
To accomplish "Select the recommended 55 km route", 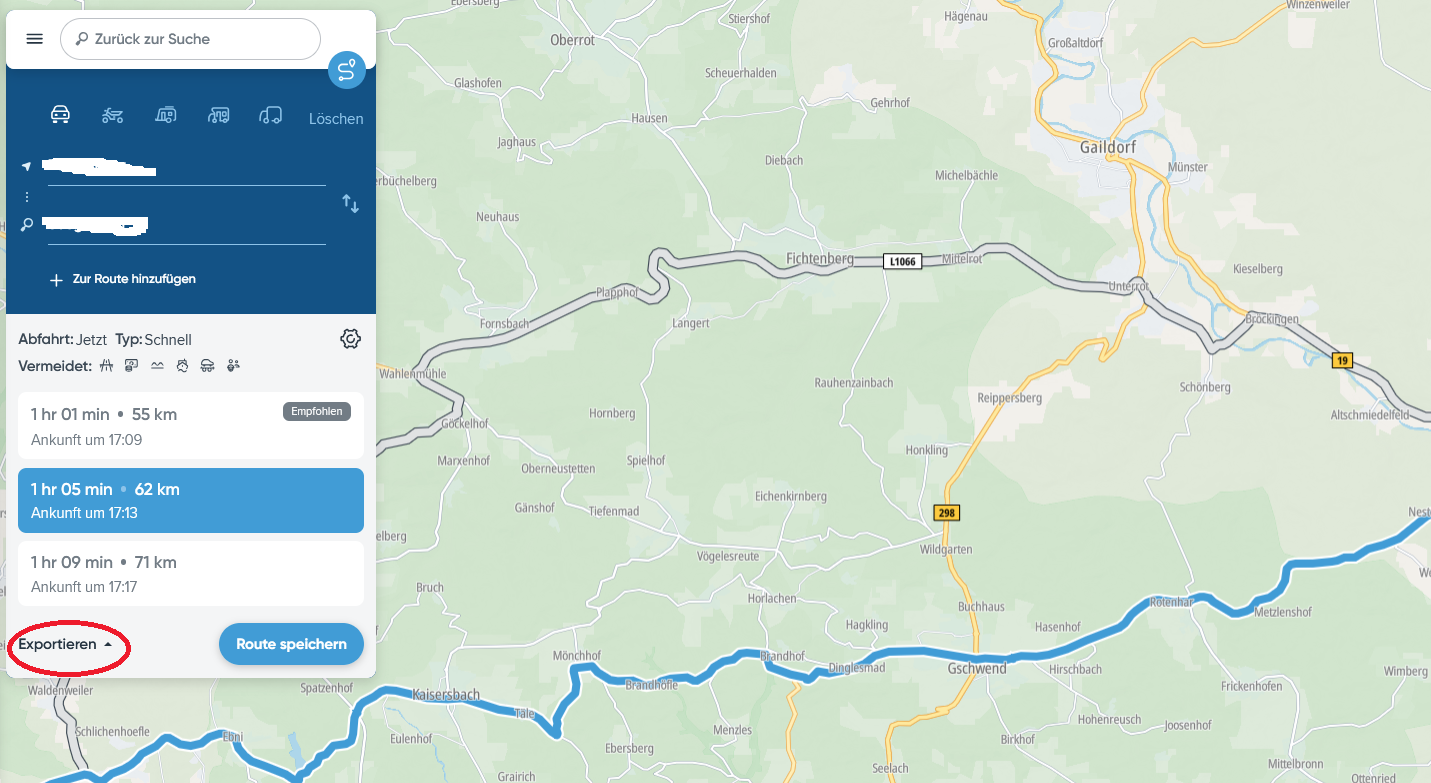I will click(191, 426).
